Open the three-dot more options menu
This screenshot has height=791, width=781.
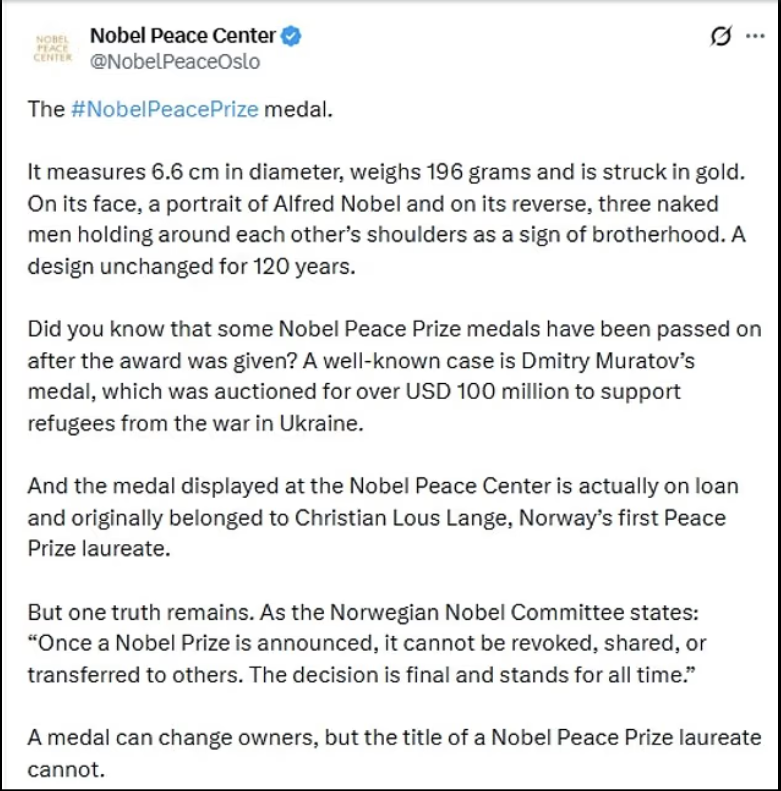pos(754,37)
